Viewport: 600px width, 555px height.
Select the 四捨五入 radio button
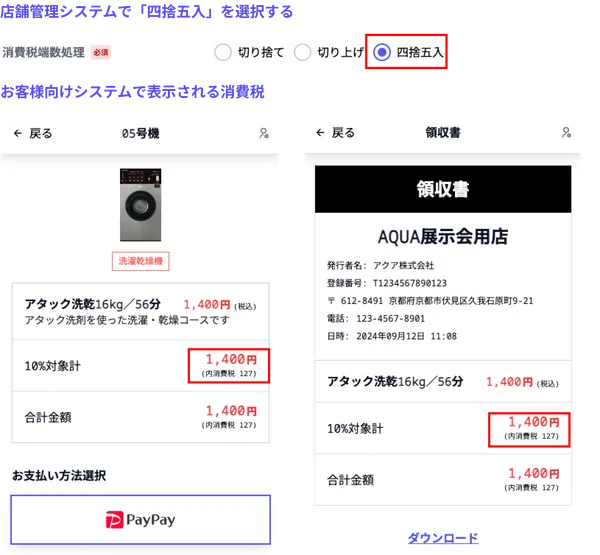(x=382, y=52)
